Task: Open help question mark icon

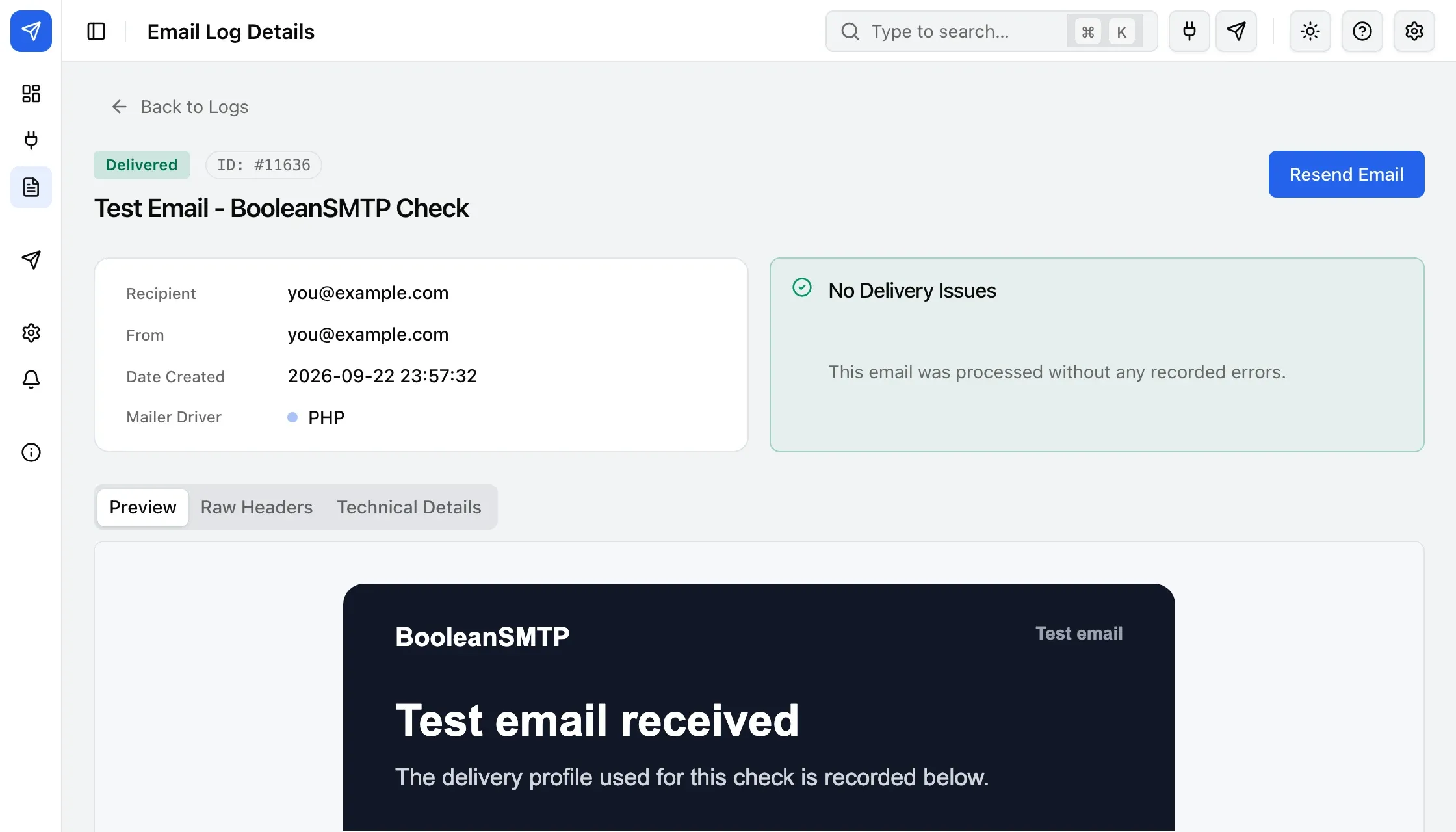Action: [x=1362, y=31]
